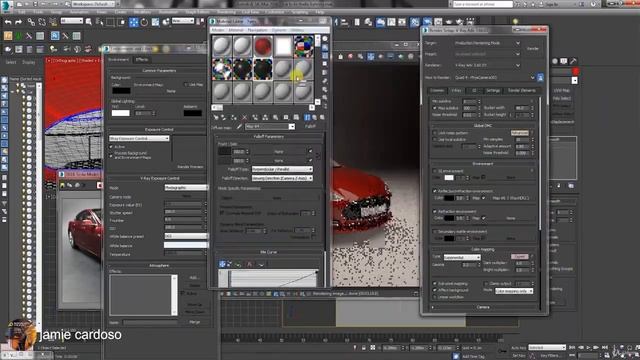The image size is (640, 360).
Task: Activate the Select and Scale tool
Action: 155,22
